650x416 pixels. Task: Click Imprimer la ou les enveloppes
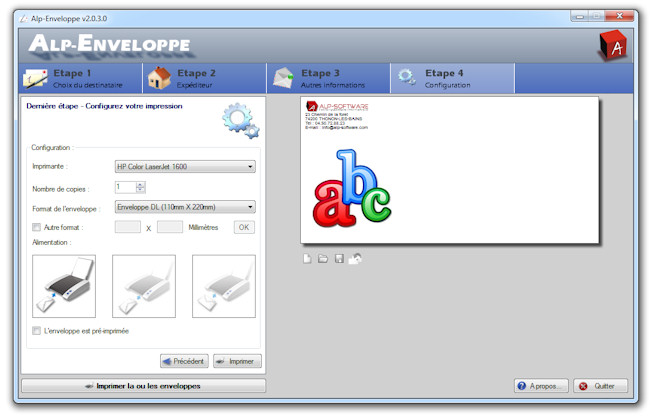143,386
